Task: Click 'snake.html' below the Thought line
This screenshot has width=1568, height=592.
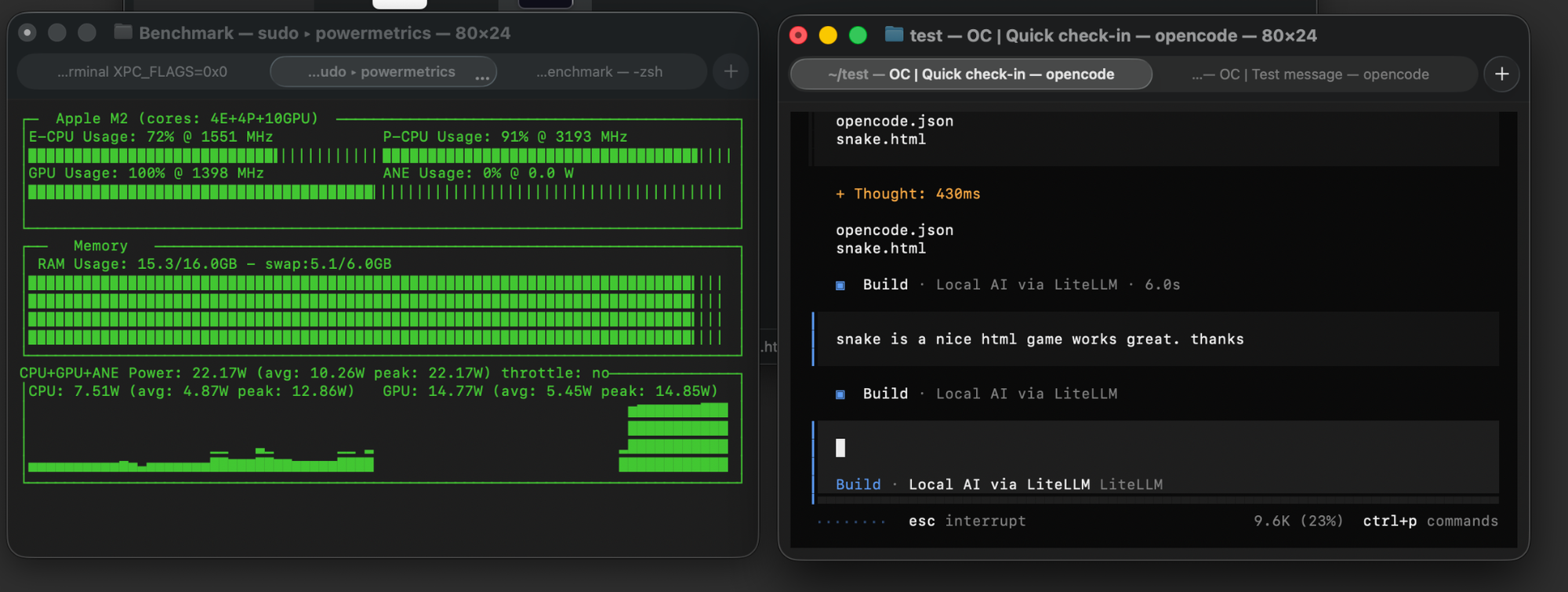Action: pyautogui.click(x=880, y=249)
